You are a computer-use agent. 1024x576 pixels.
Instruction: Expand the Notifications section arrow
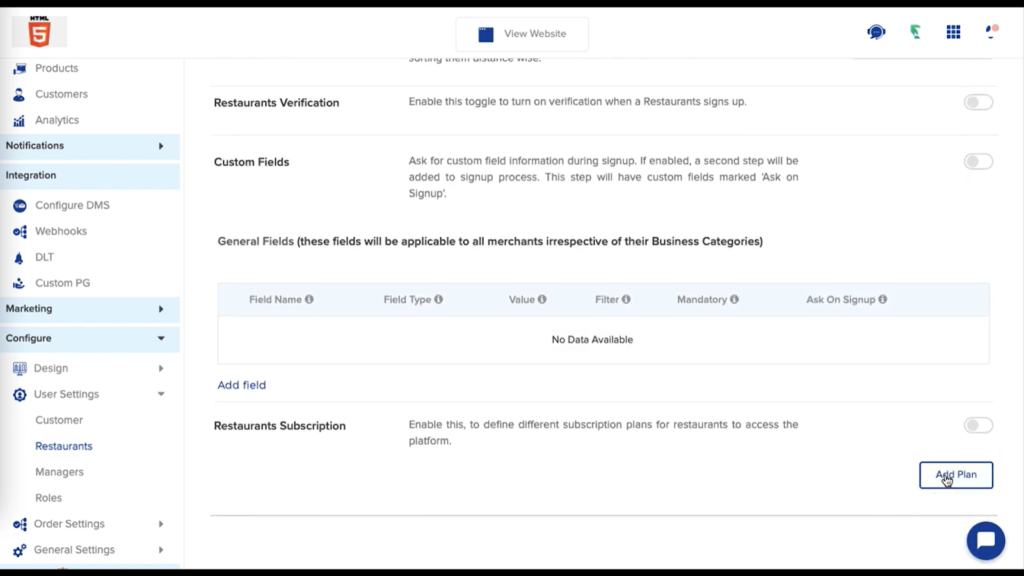pyautogui.click(x=161, y=146)
